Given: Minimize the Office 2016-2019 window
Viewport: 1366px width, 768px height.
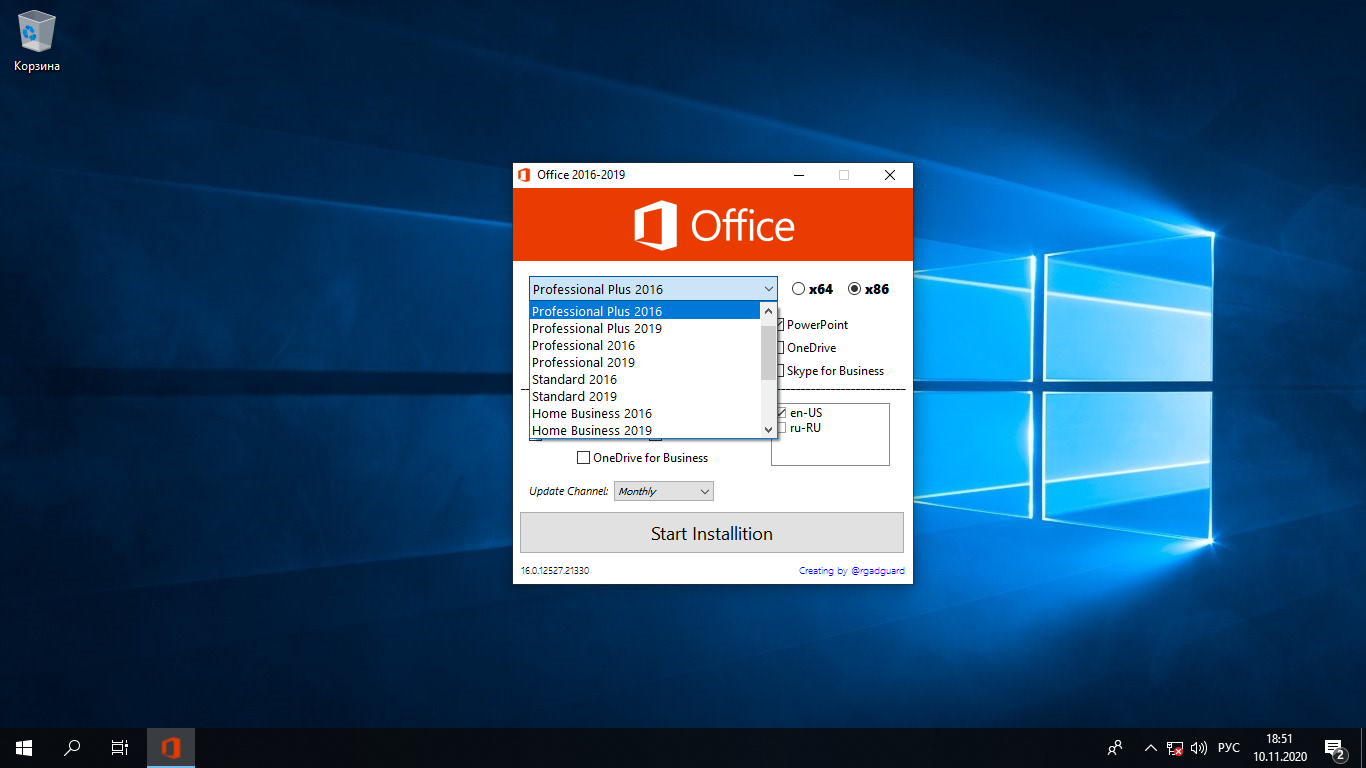Looking at the screenshot, I should [x=799, y=175].
